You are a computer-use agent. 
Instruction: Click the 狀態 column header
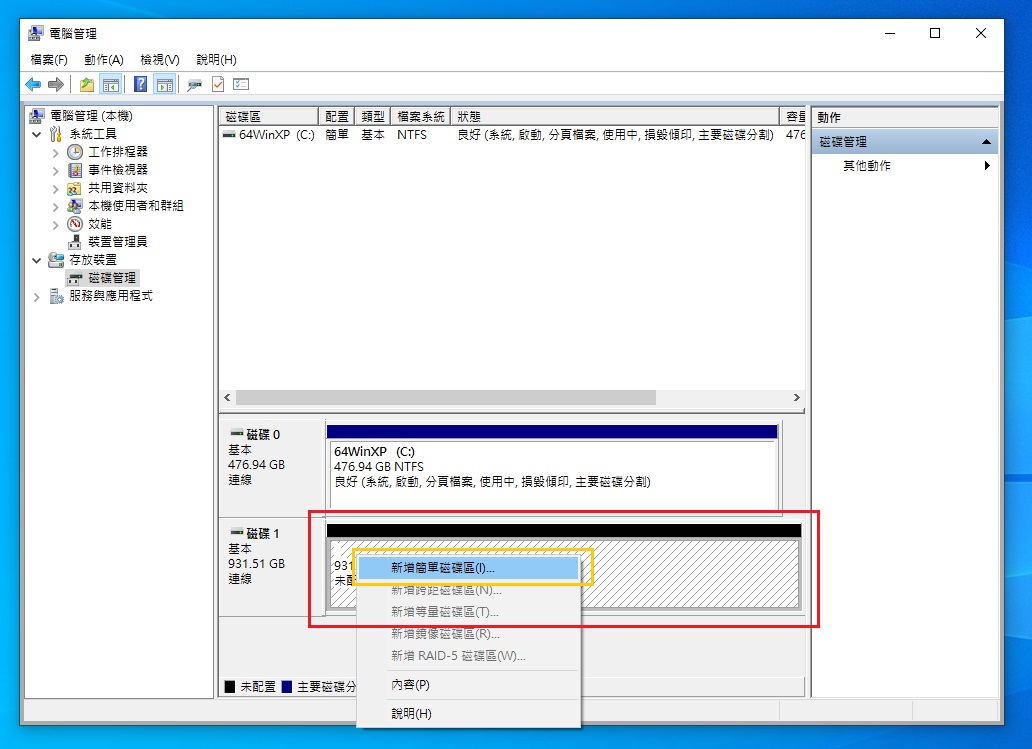[x=614, y=117]
